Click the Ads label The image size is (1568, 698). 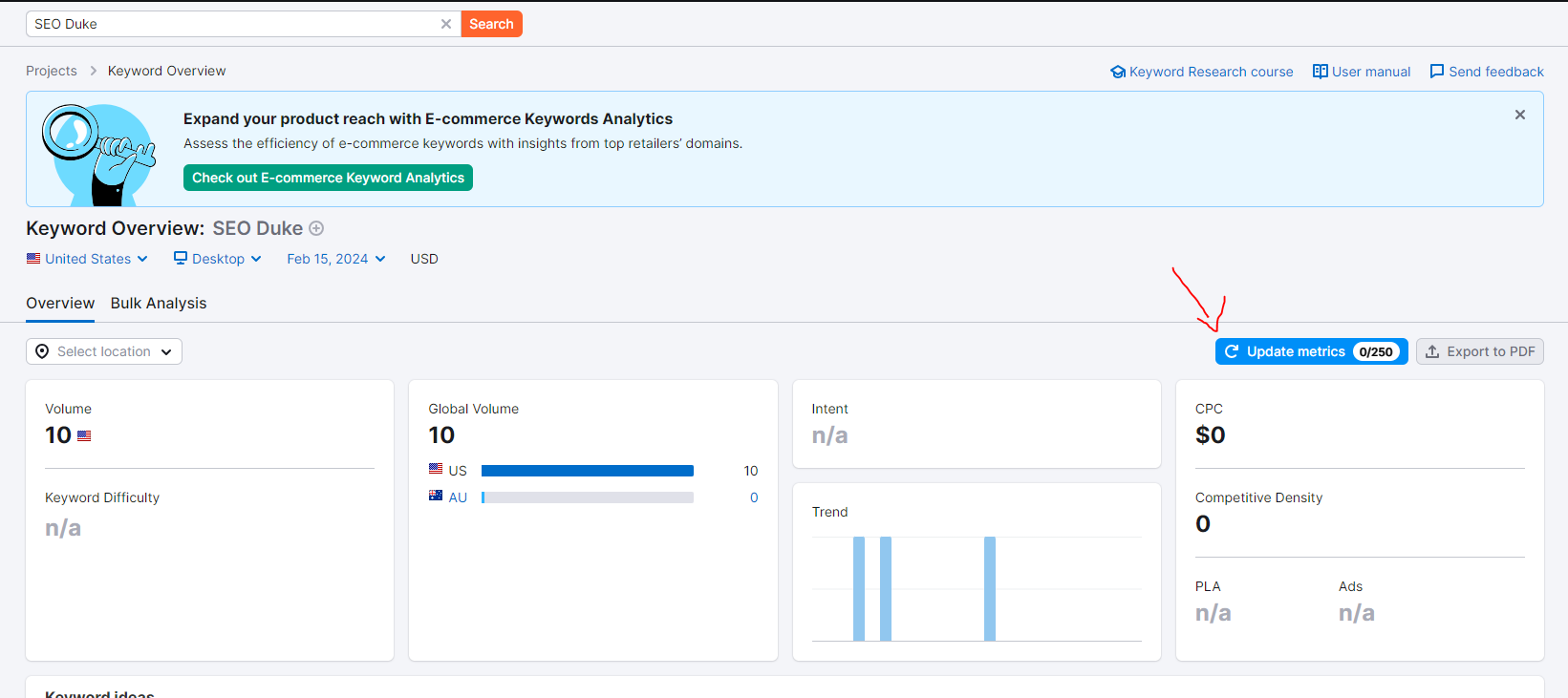(1350, 586)
